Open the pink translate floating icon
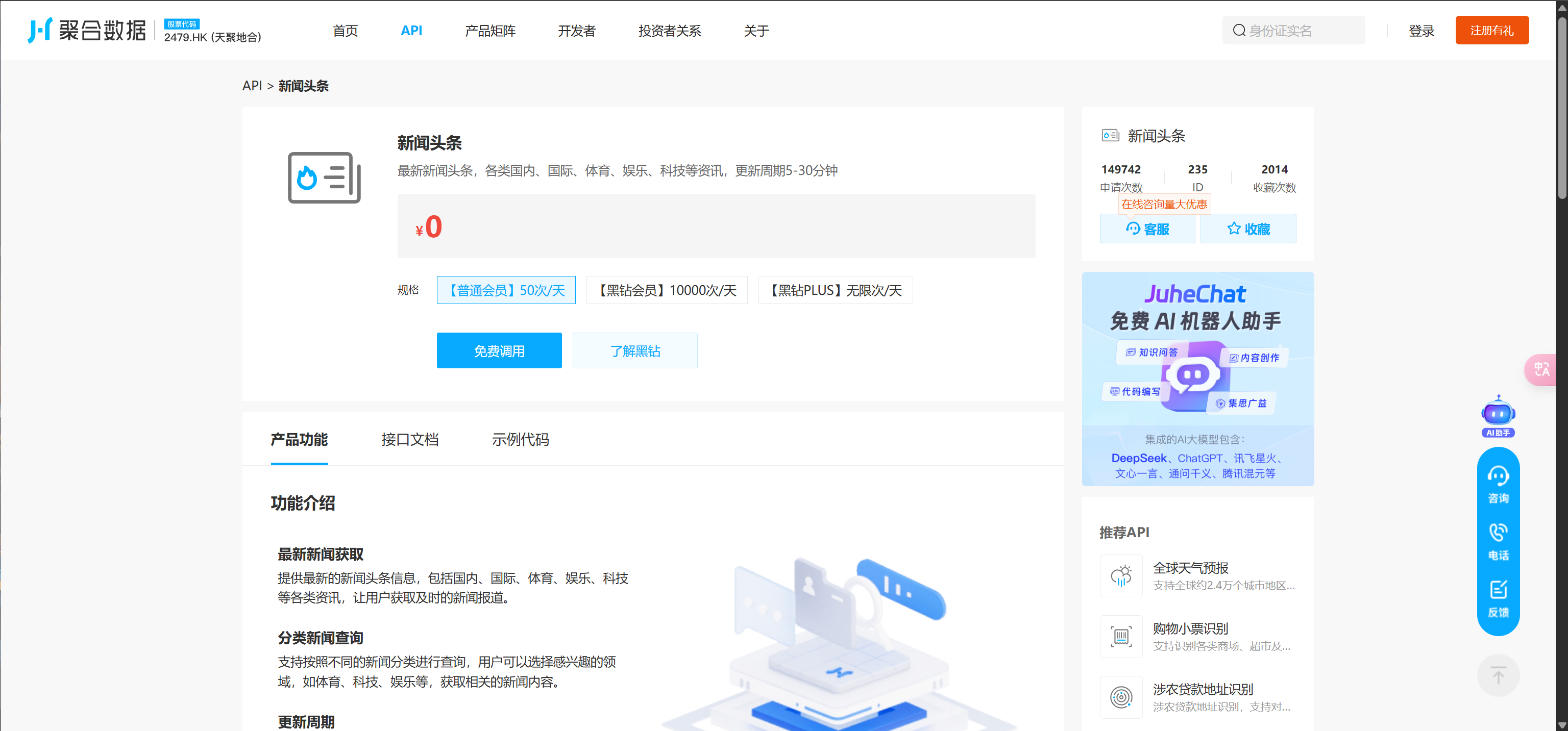 coord(1541,369)
